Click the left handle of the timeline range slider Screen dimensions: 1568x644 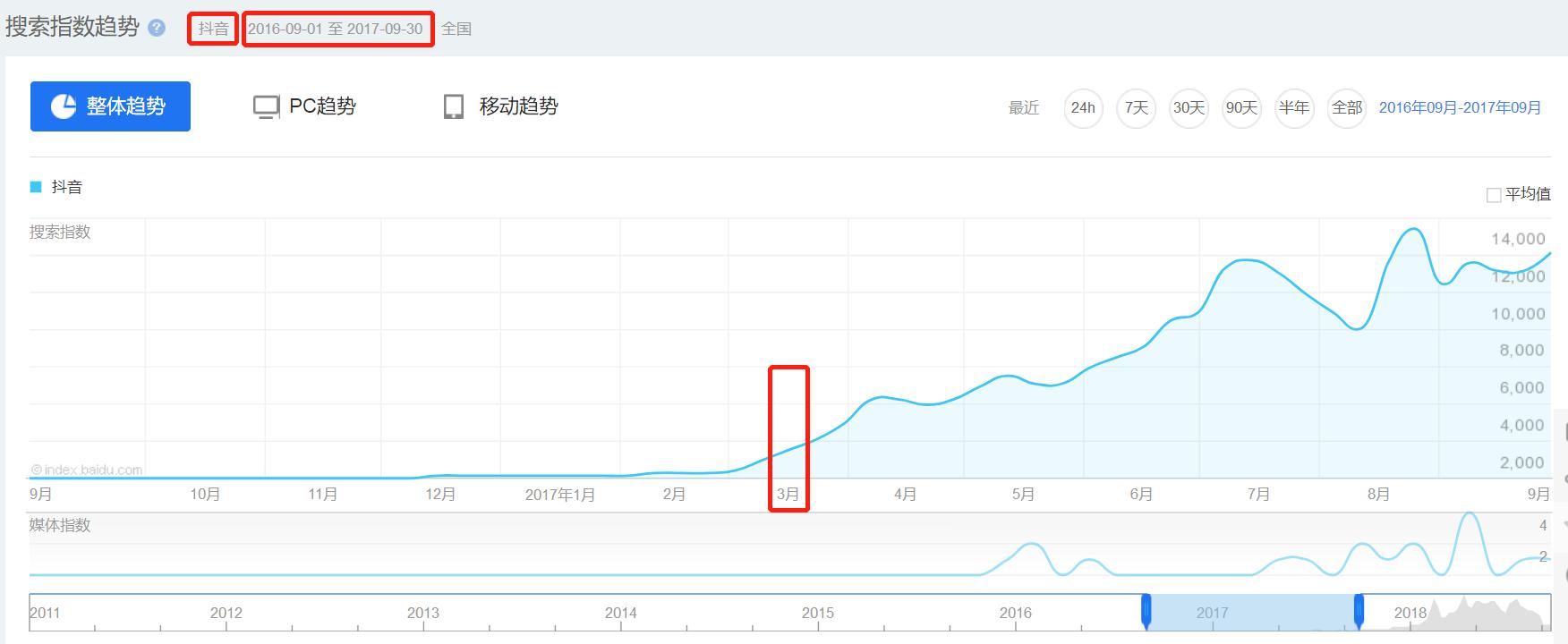pyautogui.click(x=1146, y=612)
